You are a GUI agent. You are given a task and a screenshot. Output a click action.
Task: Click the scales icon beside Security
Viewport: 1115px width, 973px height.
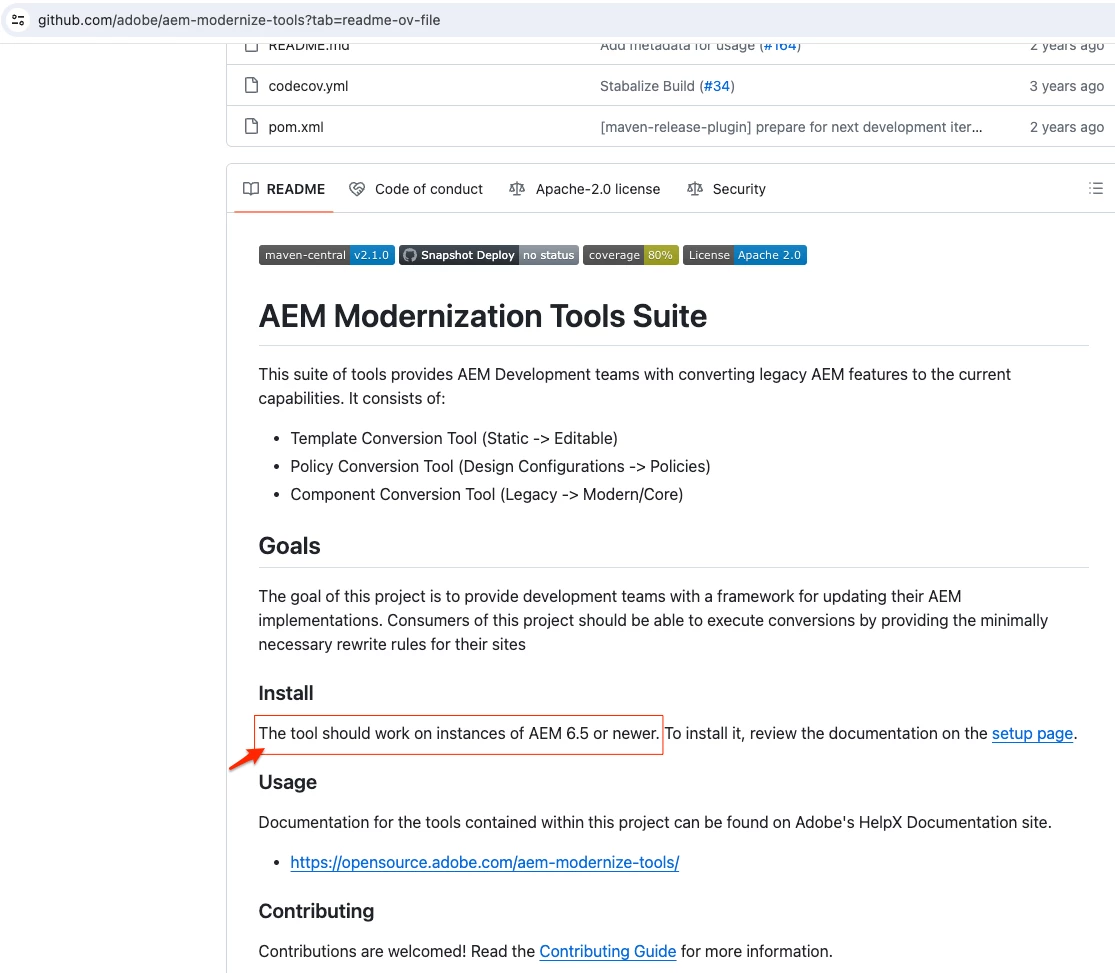coord(695,188)
